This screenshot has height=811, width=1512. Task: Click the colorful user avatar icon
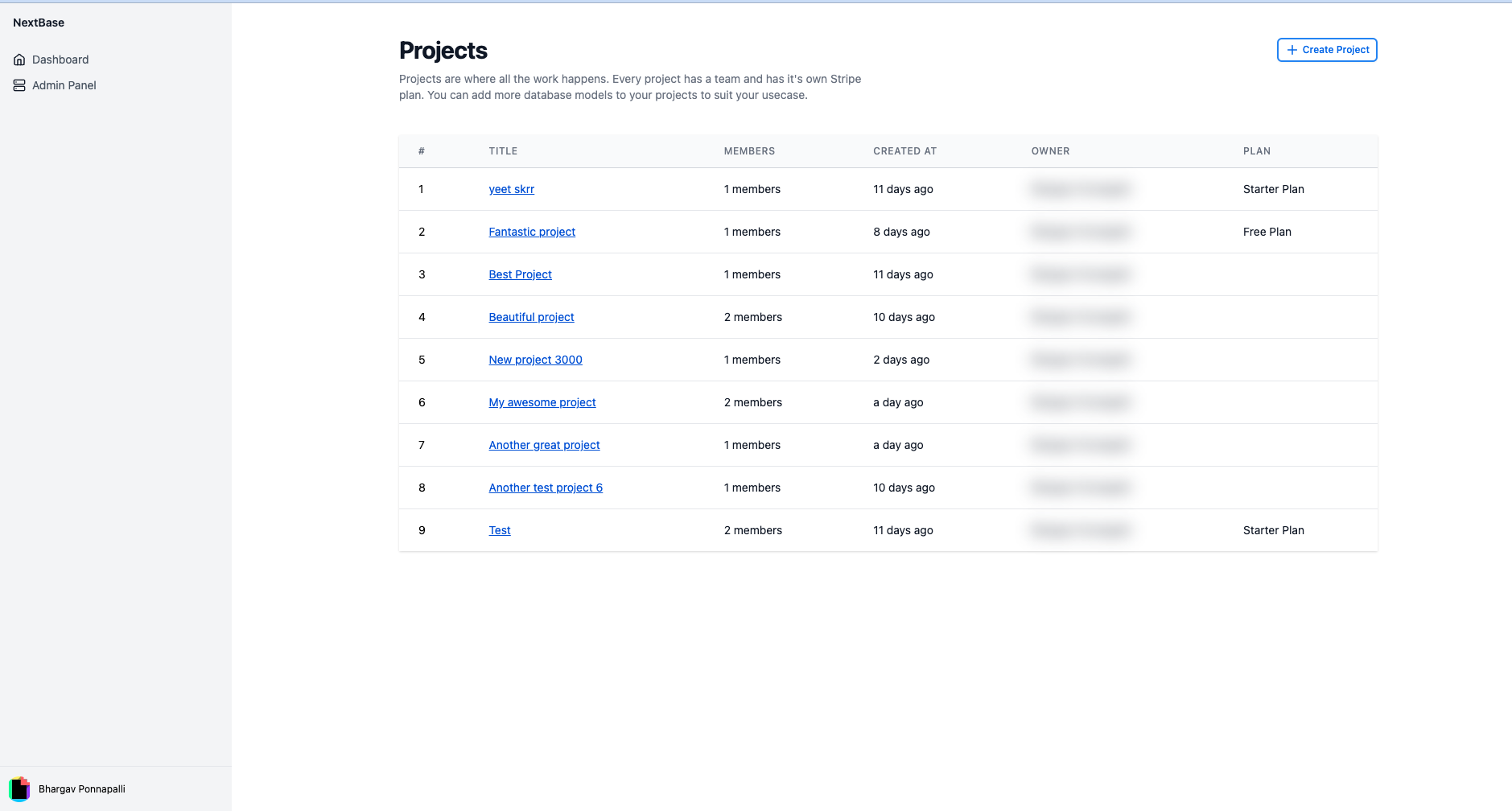(19, 788)
